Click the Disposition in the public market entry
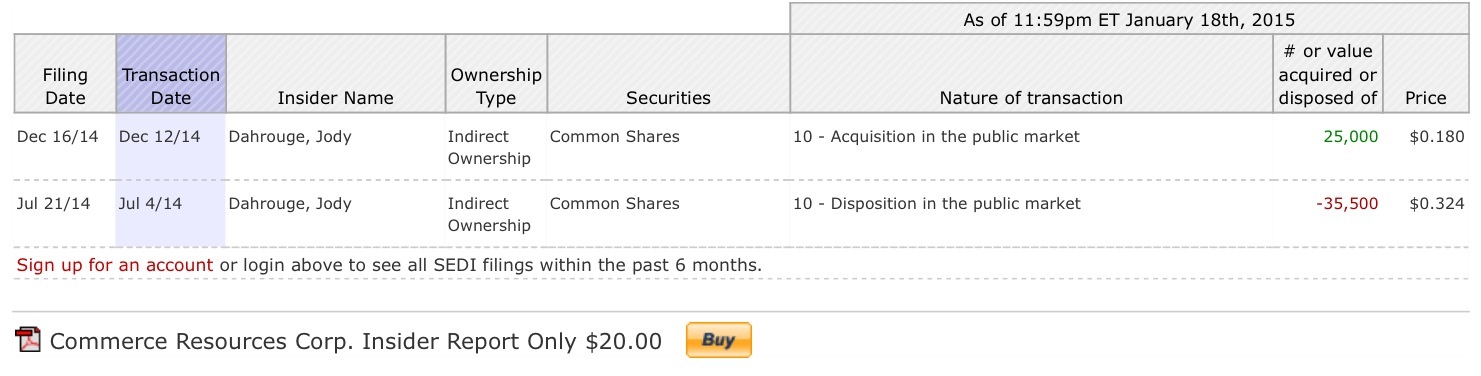The width and height of the screenshot is (1481, 376). [937, 204]
